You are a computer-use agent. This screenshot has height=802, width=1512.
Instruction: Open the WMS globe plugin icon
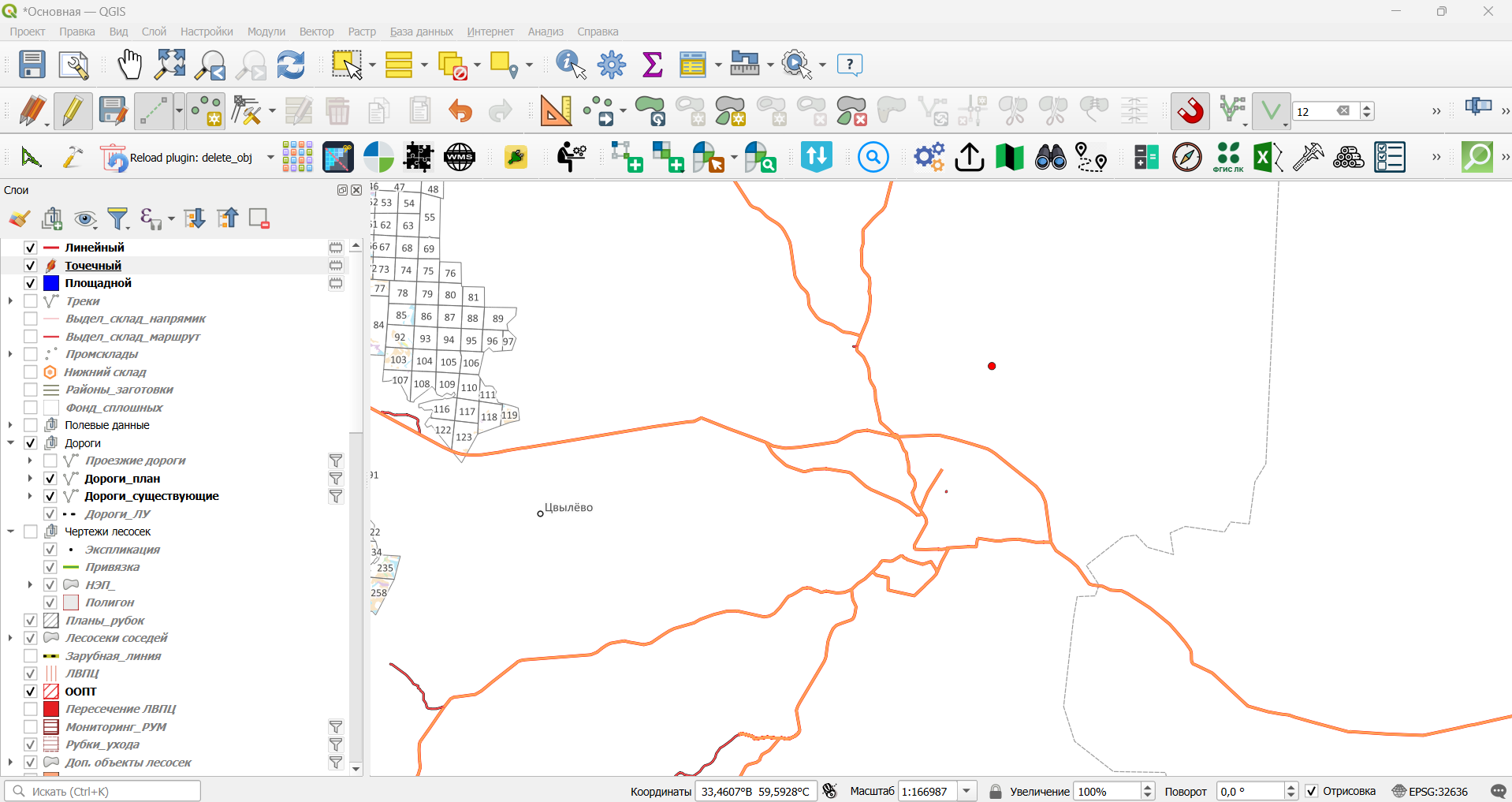click(x=460, y=157)
